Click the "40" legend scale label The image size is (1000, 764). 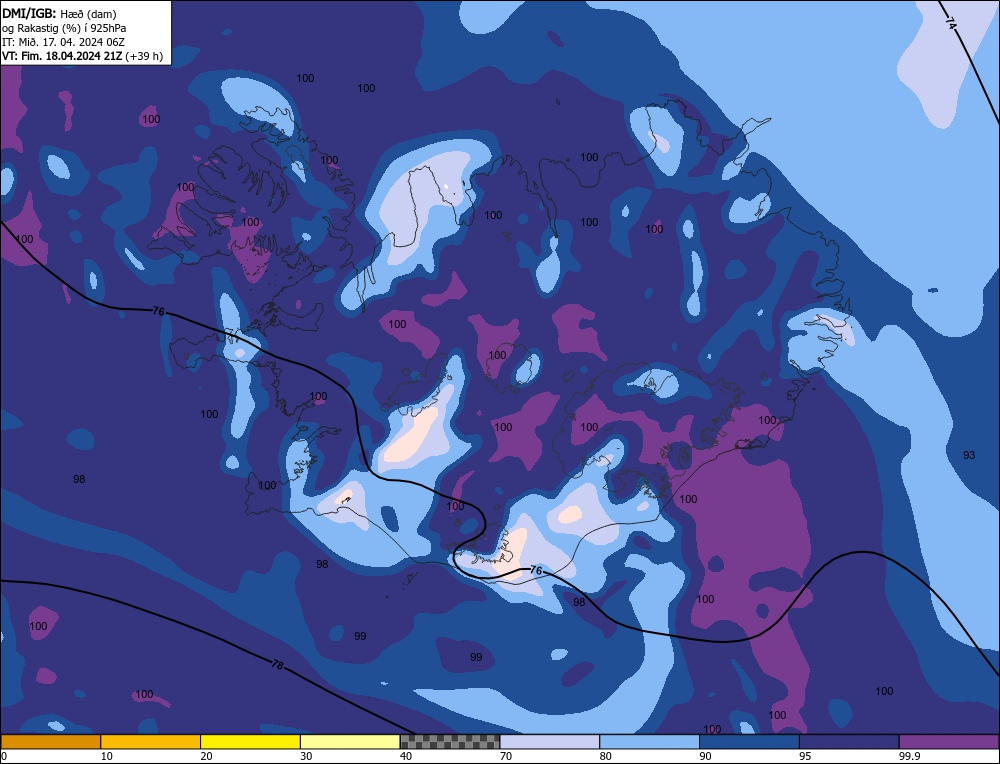(406, 756)
